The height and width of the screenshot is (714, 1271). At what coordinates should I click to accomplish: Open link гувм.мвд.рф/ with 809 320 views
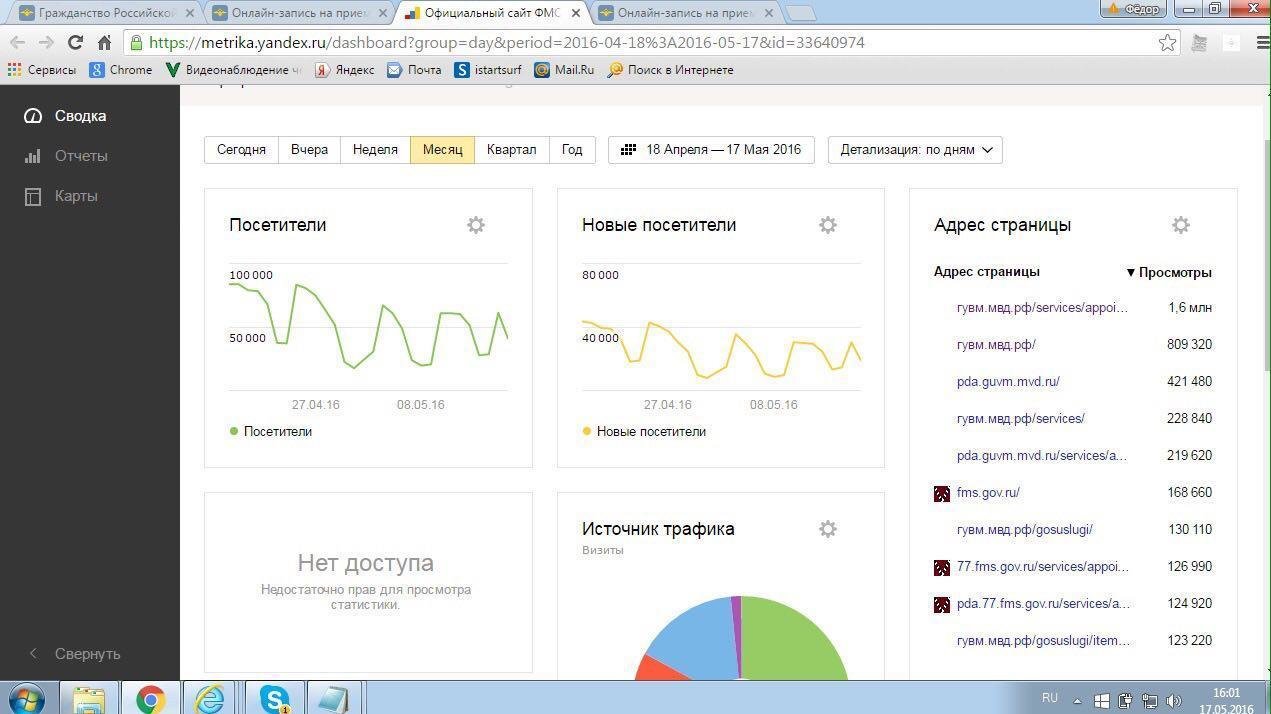click(x=996, y=344)
